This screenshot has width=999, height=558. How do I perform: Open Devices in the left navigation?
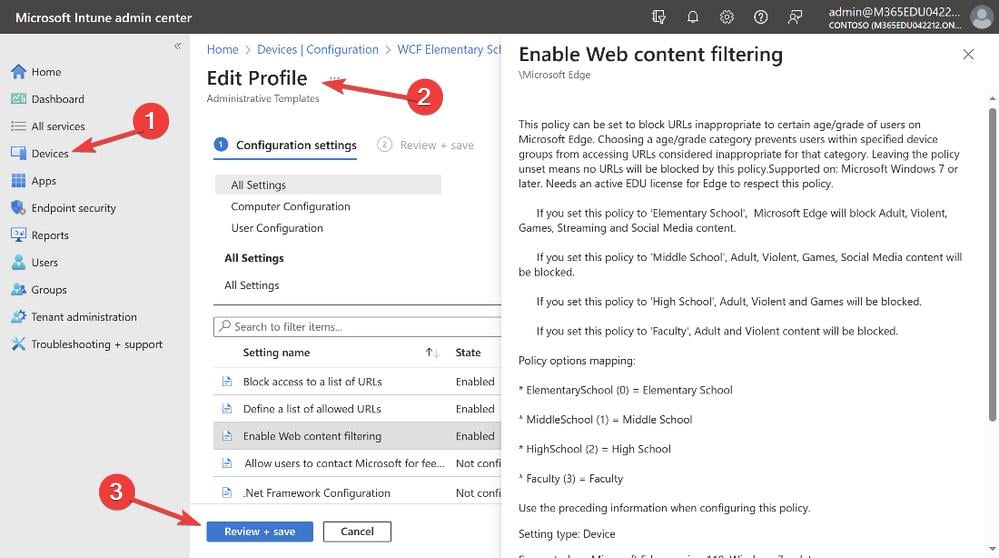(50, 154)
